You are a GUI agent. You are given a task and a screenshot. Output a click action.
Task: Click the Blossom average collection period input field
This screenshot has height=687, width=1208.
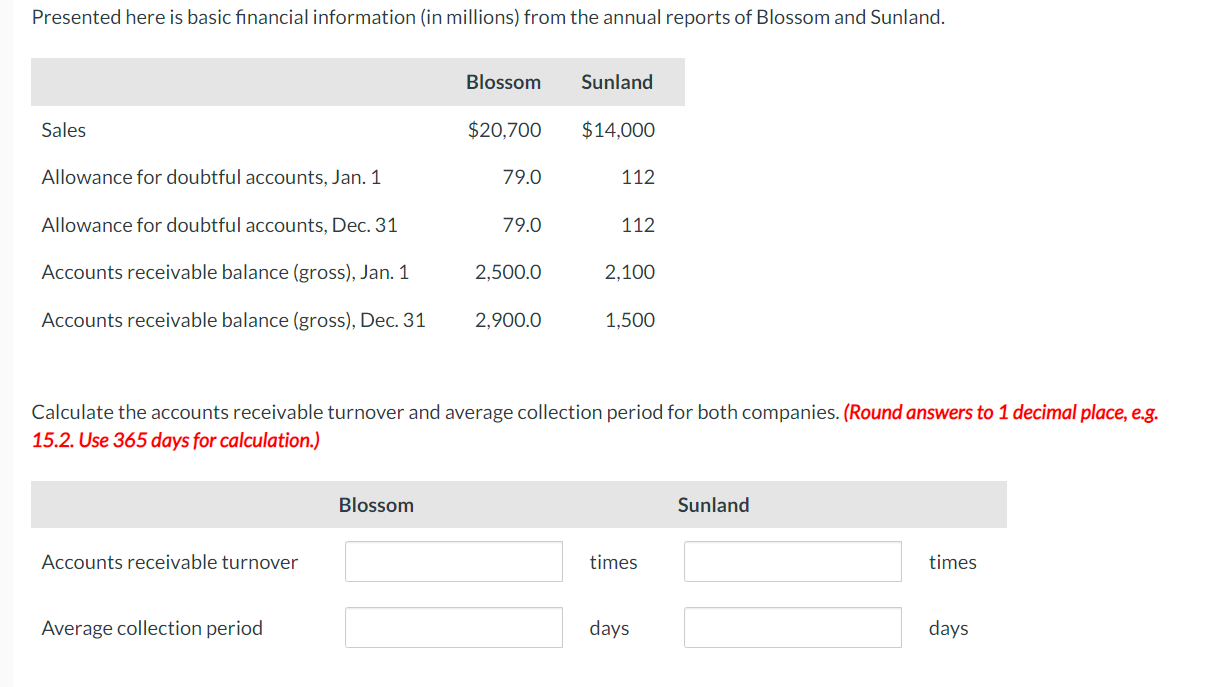[453, 627]
